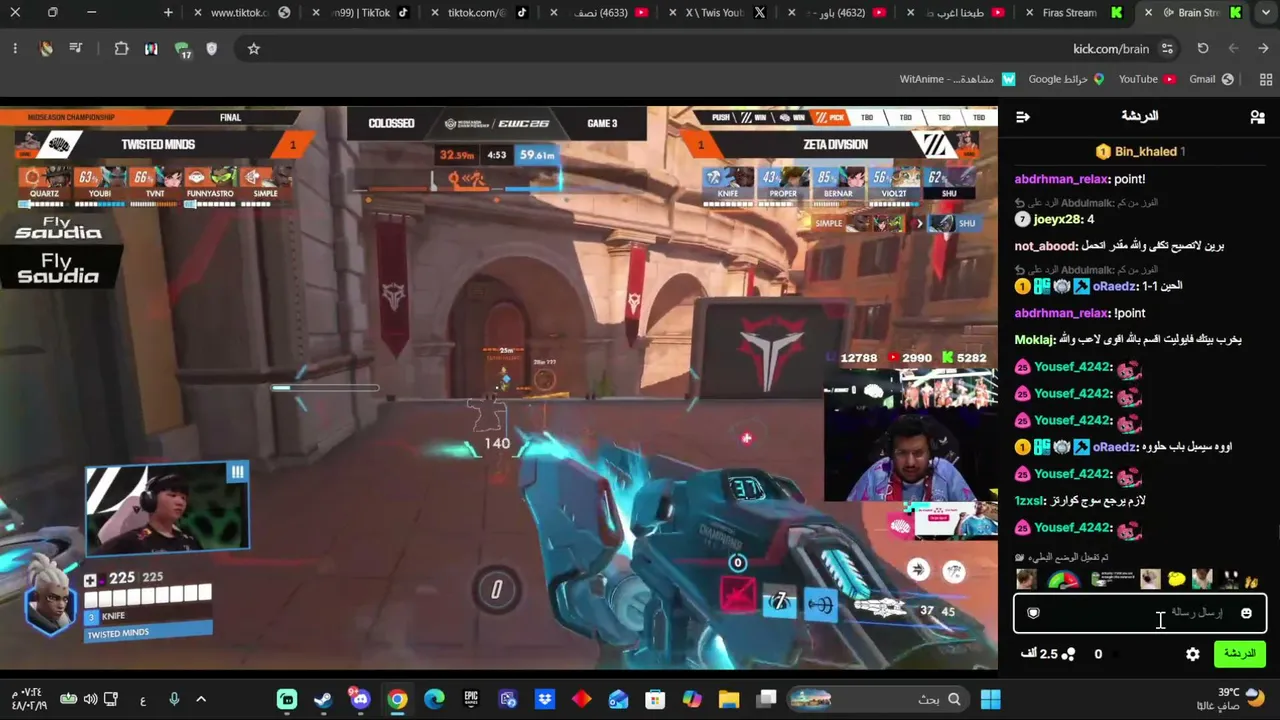
Task: Open the Task View icon in taskbar
Action: click(766, 699)
